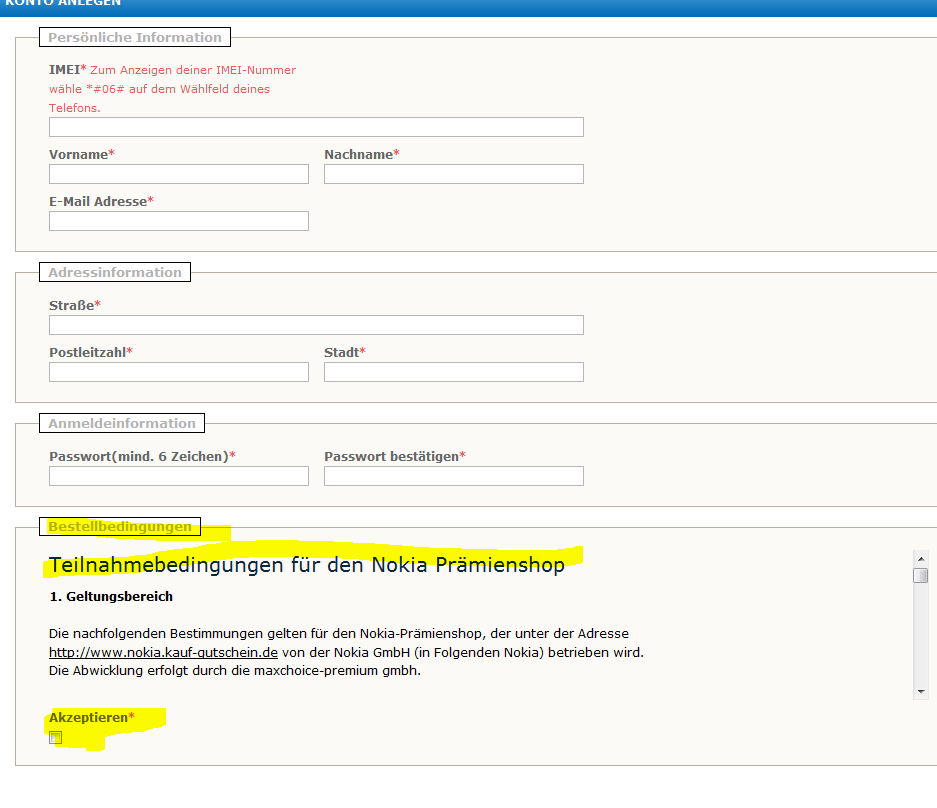937x808 pixels.
Task: Click the Teilnahmebedingungen für den Nokia Prämienshop heading
Action: click(x=307, y=565)
